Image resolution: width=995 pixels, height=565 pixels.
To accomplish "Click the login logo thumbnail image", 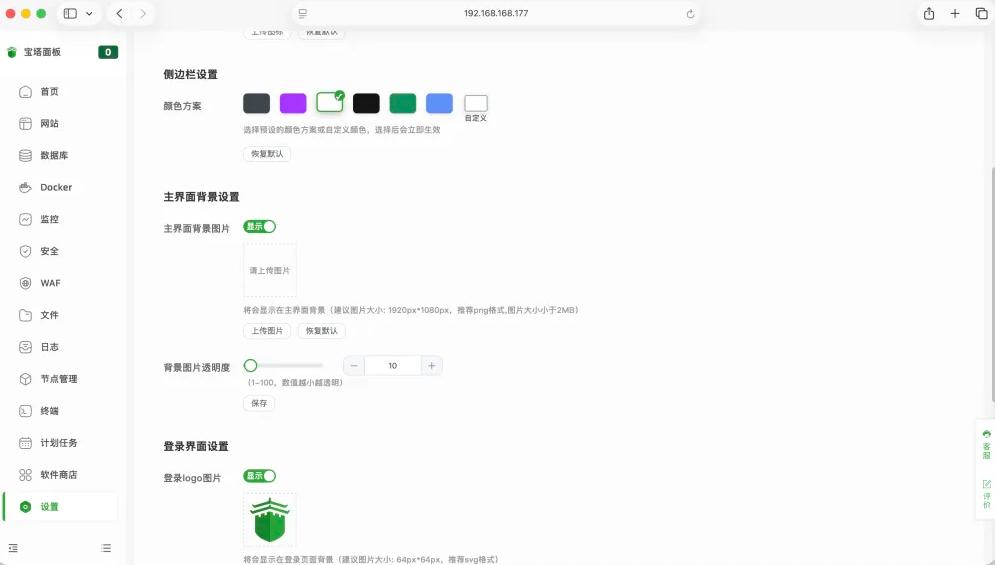I will (270, 519).
